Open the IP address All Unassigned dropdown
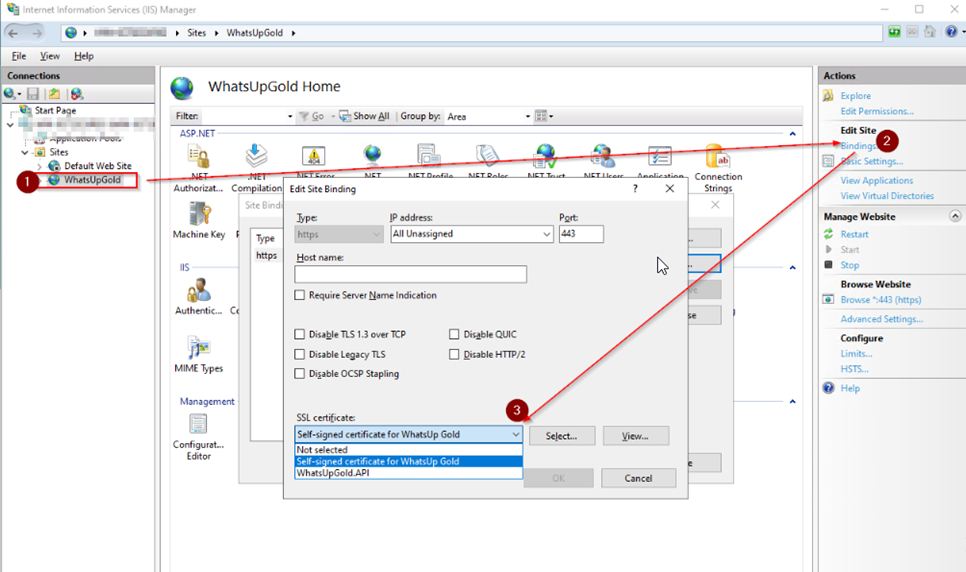The width and height of the screenshot is (966, 572). point(472,234)
